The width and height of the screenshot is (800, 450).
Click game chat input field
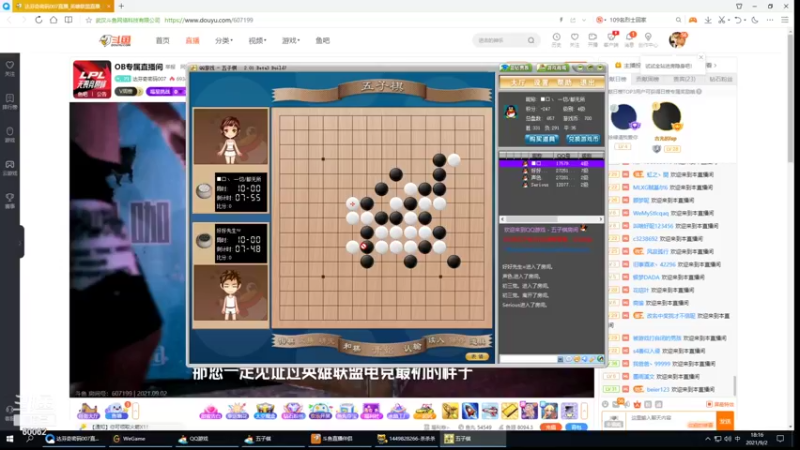tap(528, 359)
